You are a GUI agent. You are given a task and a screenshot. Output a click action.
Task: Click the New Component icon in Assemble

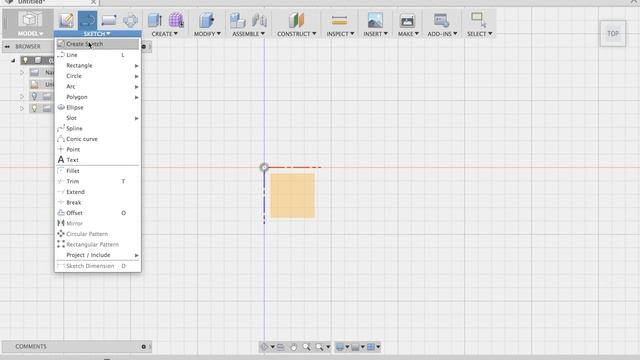[237, 20]
